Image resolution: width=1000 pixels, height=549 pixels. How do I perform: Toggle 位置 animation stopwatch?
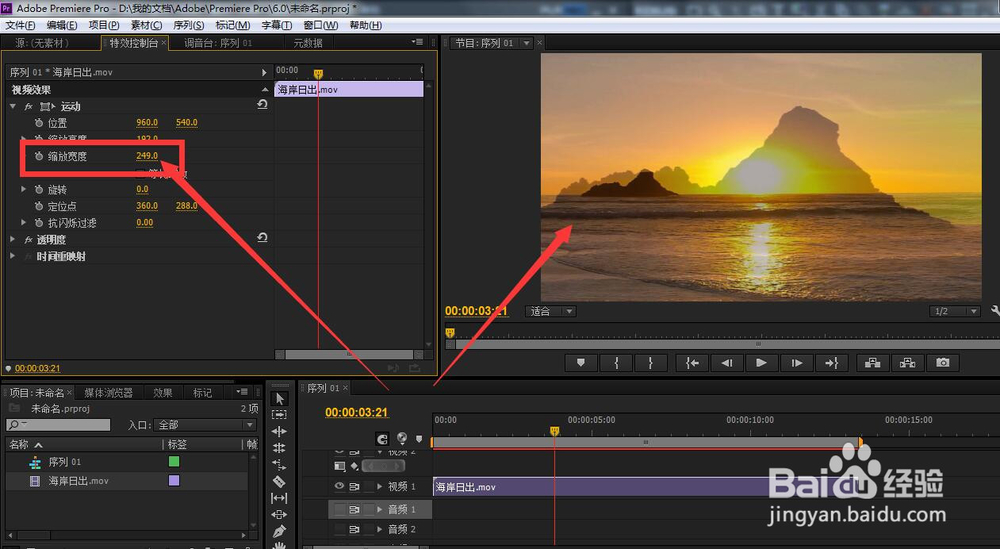[38, 122]
